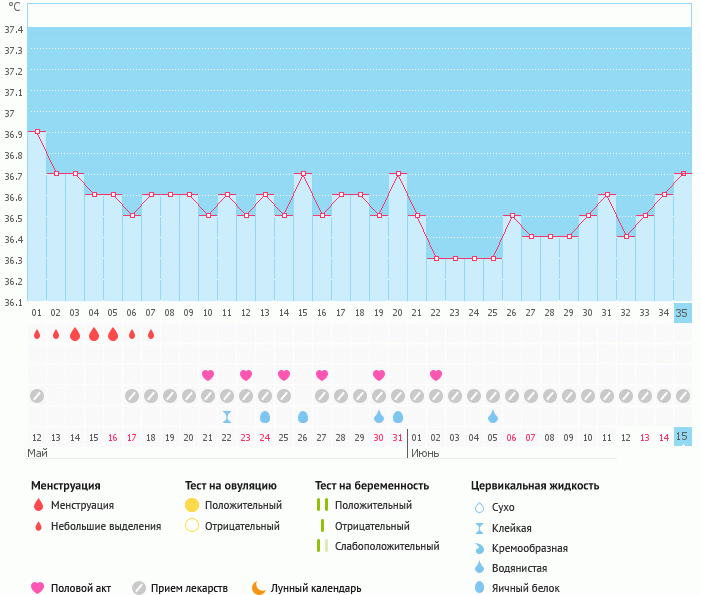The image size is (701, 595).
Task: Click the sticky fluid hourglass icon on day 11
Action: tap(227, 416)
